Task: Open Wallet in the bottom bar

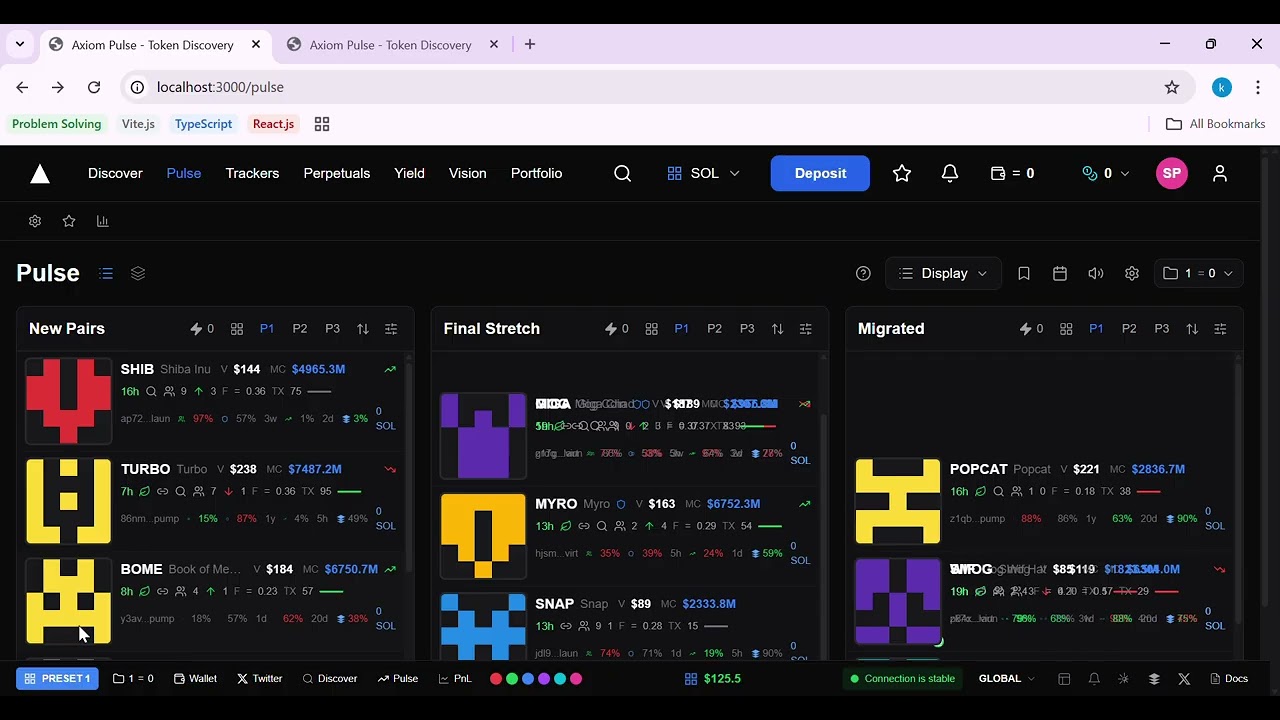Action: 195,679
